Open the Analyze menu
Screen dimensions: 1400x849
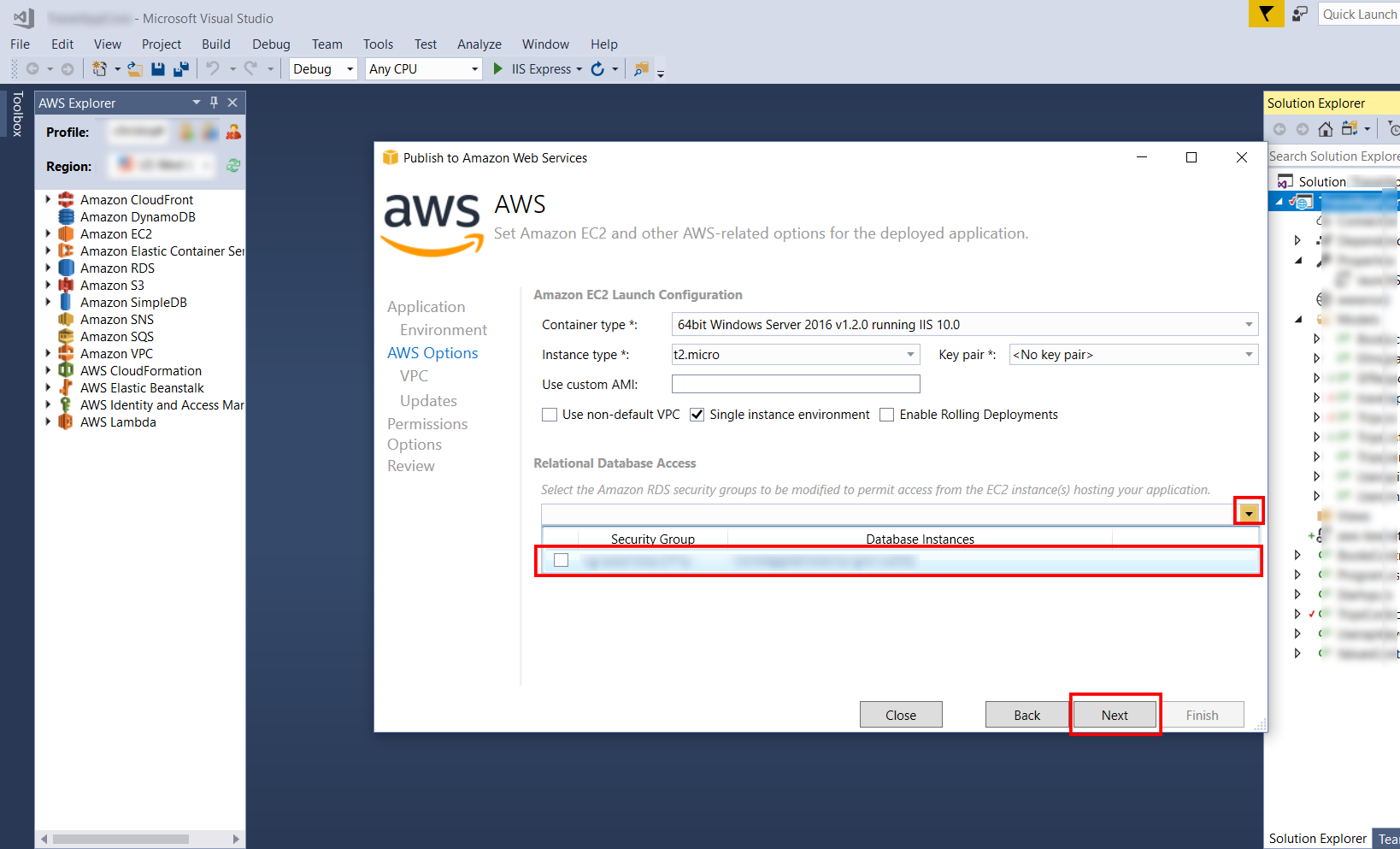click(479, 44)
